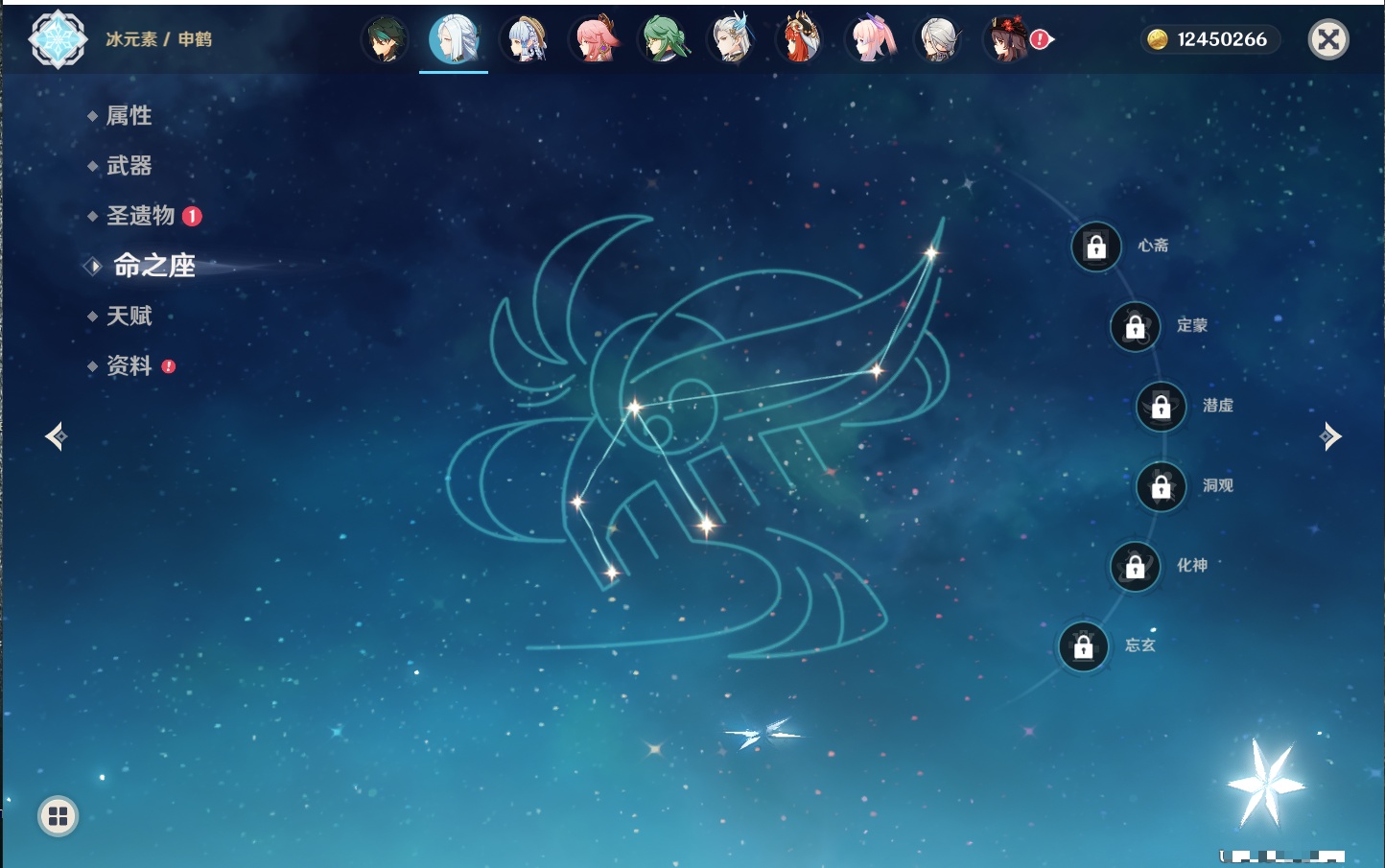Screen dimensions: 1385x868
Task: Click the locked 潜虚 constellation node
Action: click(x=1161, y=407)
